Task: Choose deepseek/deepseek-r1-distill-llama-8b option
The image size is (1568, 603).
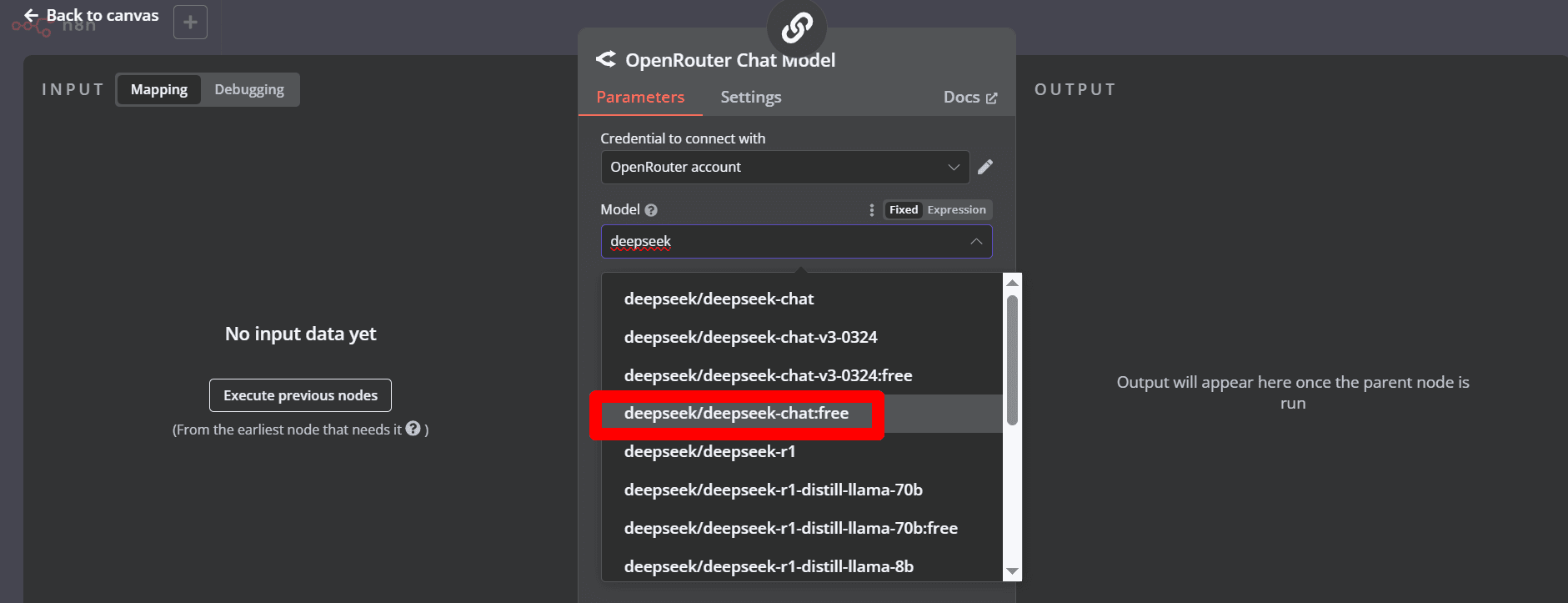Action: point(802,566)
